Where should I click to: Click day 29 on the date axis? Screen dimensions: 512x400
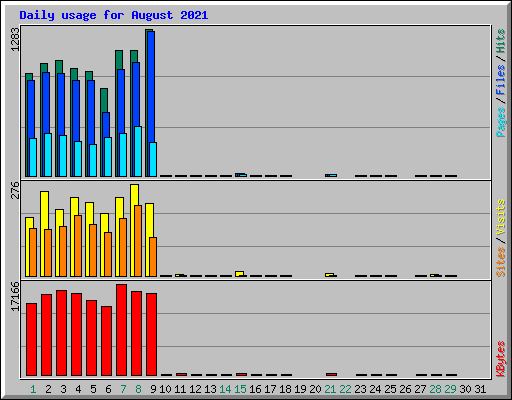point(450,389)
